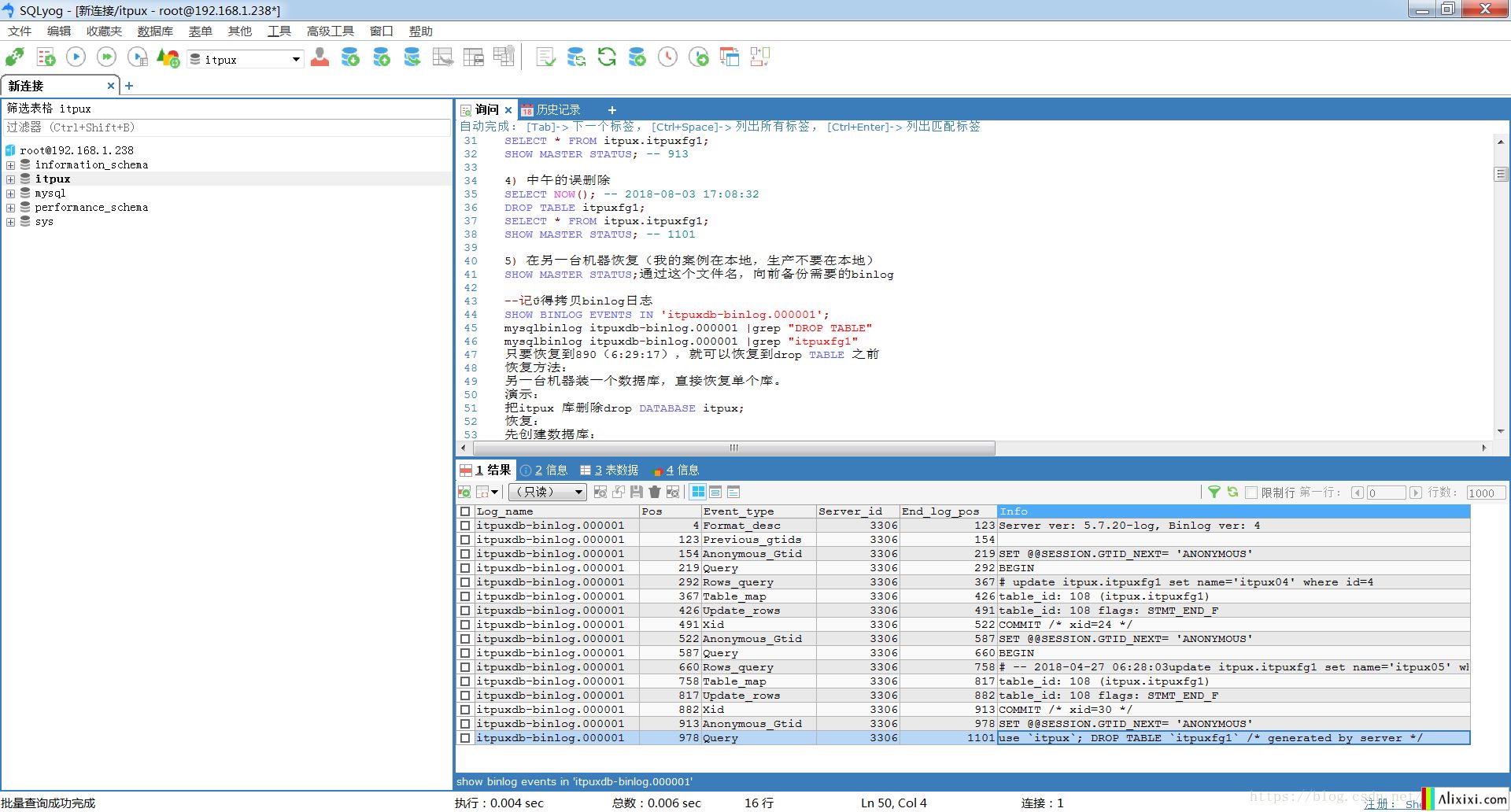Click the editor vertical scrollbar thumb
The height and width of the screenshot is (812, 1511).
(1501, 174)
